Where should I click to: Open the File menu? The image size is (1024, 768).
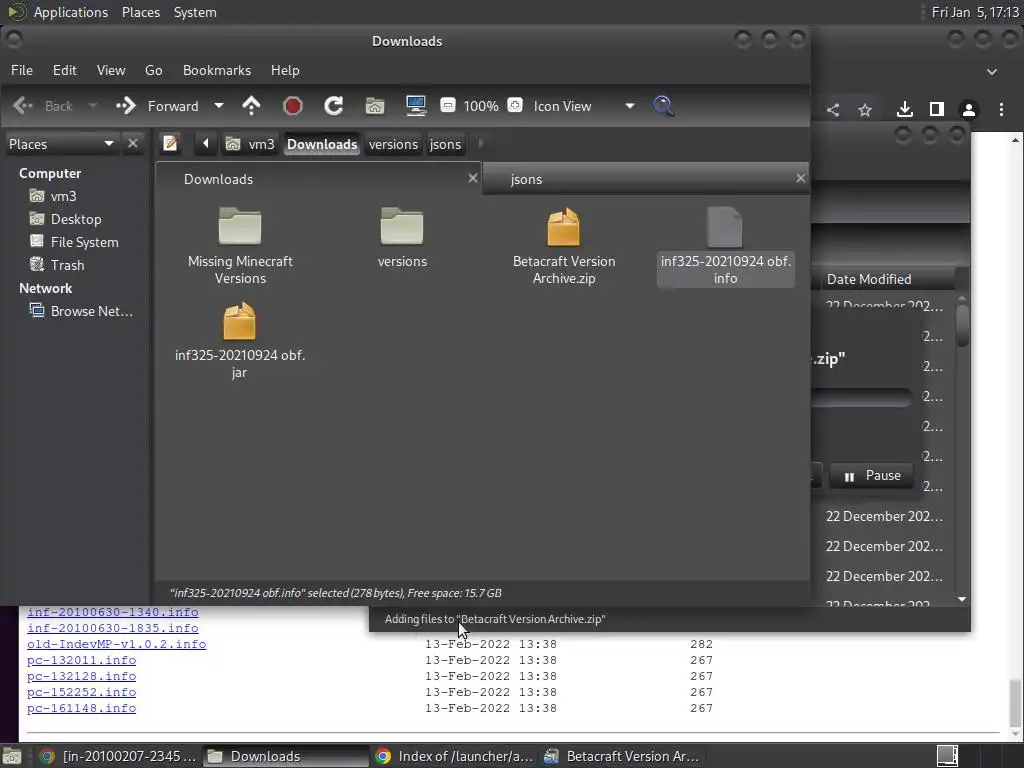tap(22, 70)
